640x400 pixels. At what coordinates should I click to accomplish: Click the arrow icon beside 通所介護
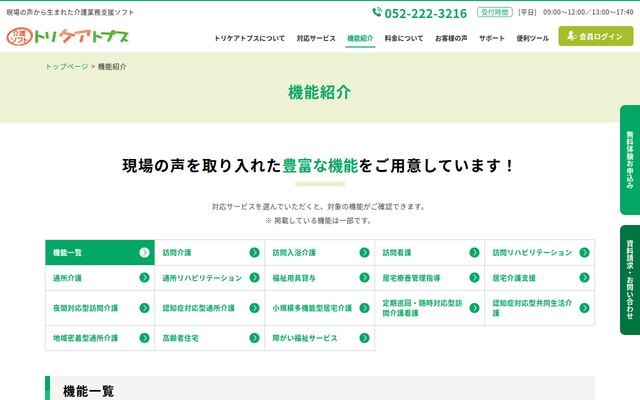pyautogui.click(x=144, y=278)
